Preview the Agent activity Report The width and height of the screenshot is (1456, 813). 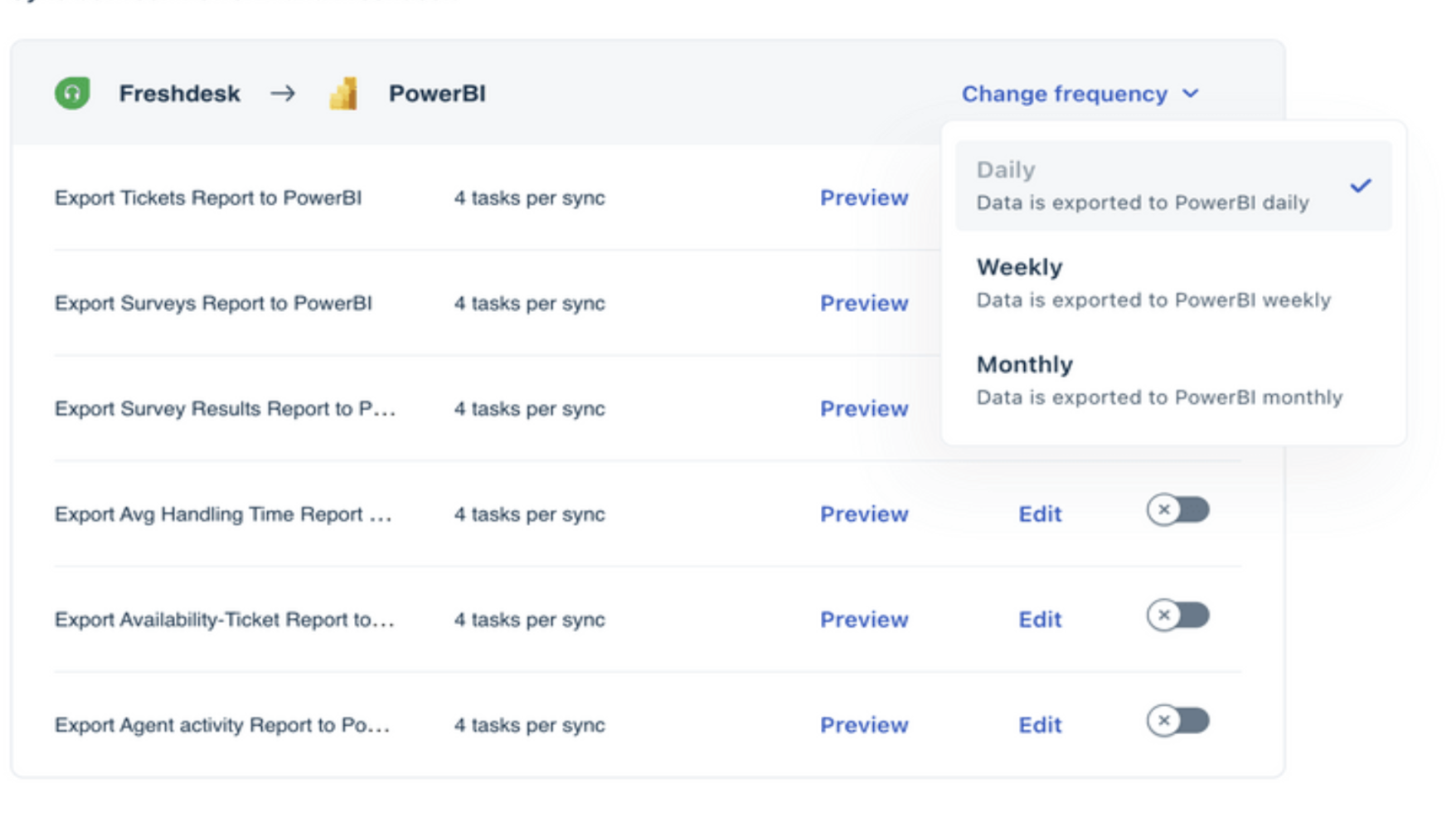[x=864, y=725]
